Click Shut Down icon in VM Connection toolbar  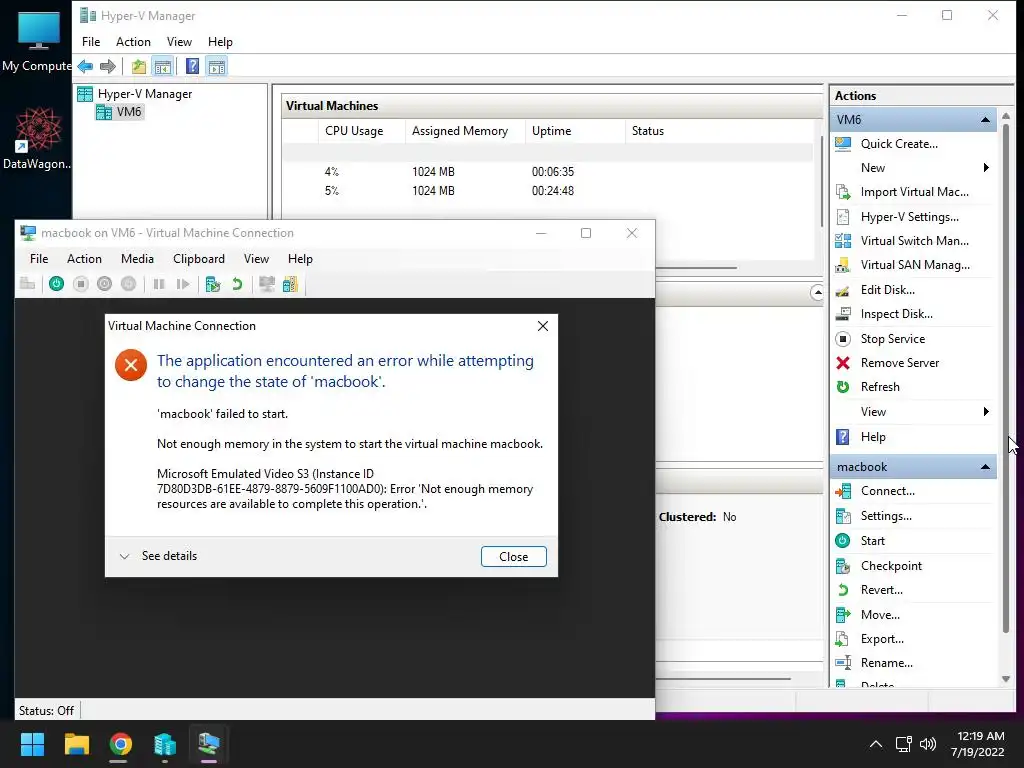tap(104, 284)
